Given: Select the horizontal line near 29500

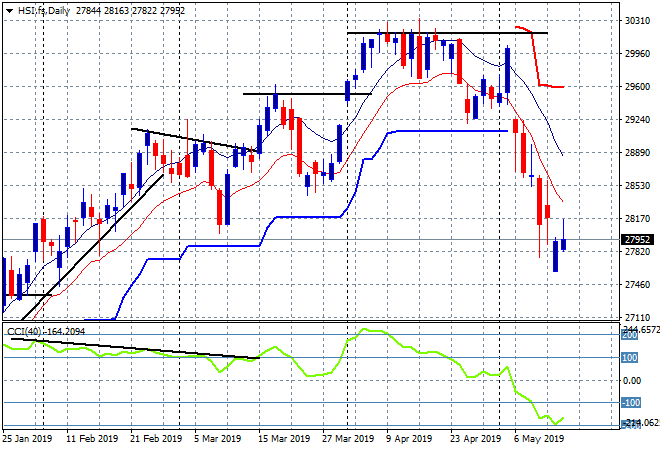Looking at the screenshot, I should coord(307,94).
